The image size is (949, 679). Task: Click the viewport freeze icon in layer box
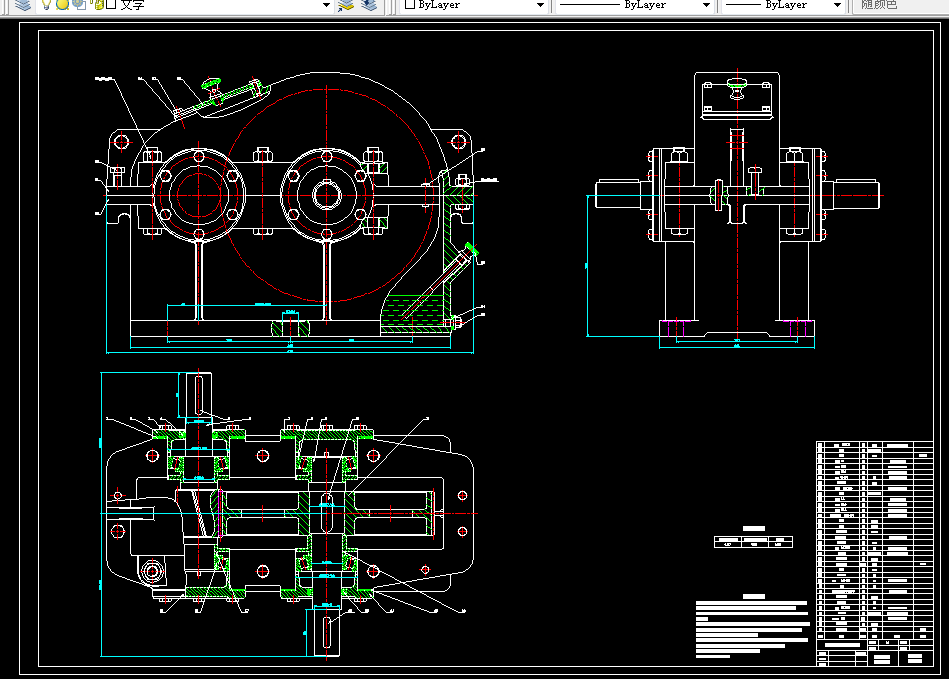click(x=78, y=5)
